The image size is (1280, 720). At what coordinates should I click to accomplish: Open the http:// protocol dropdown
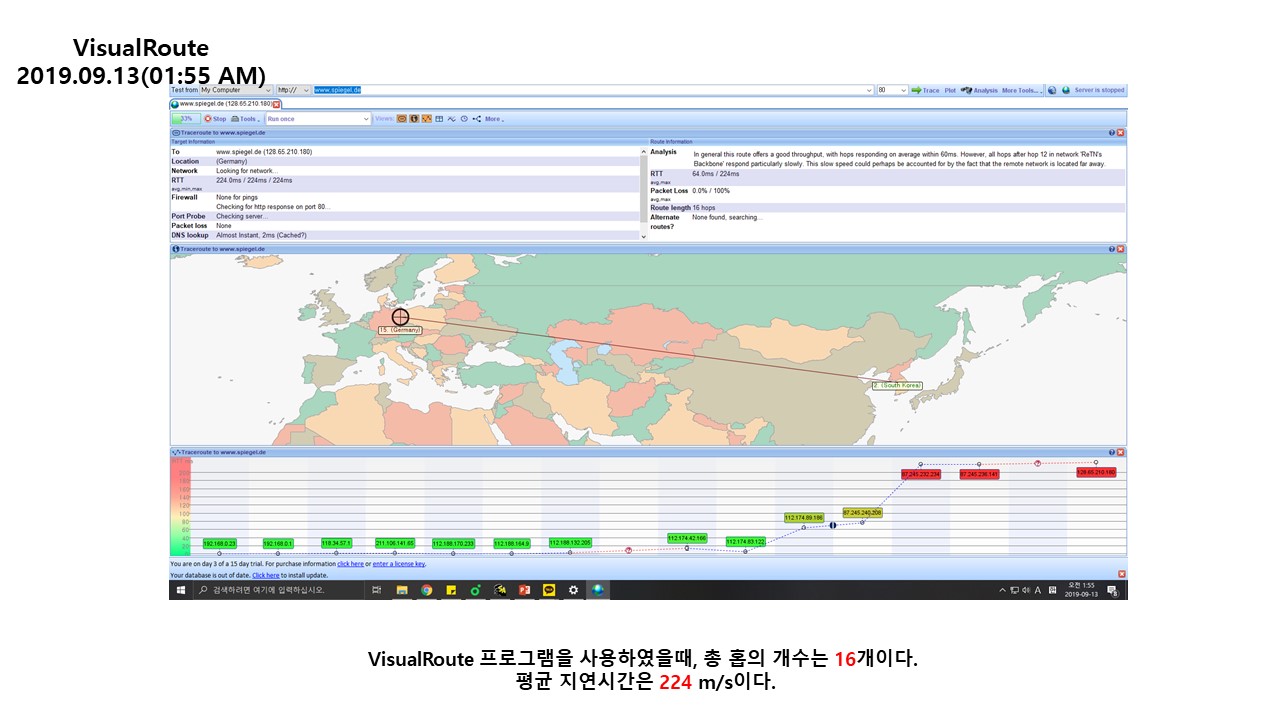[294, 90]
